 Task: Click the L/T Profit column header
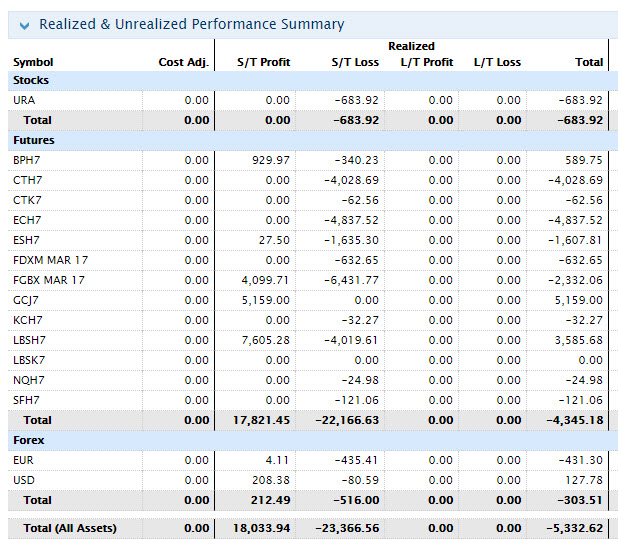427,62
